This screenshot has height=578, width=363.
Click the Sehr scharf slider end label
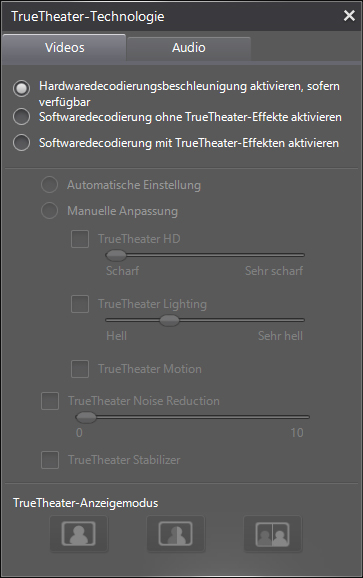274,271
